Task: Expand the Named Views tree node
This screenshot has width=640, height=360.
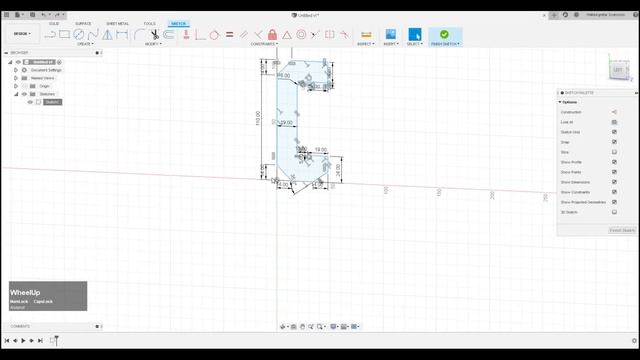Action: [x=16, y=78]
